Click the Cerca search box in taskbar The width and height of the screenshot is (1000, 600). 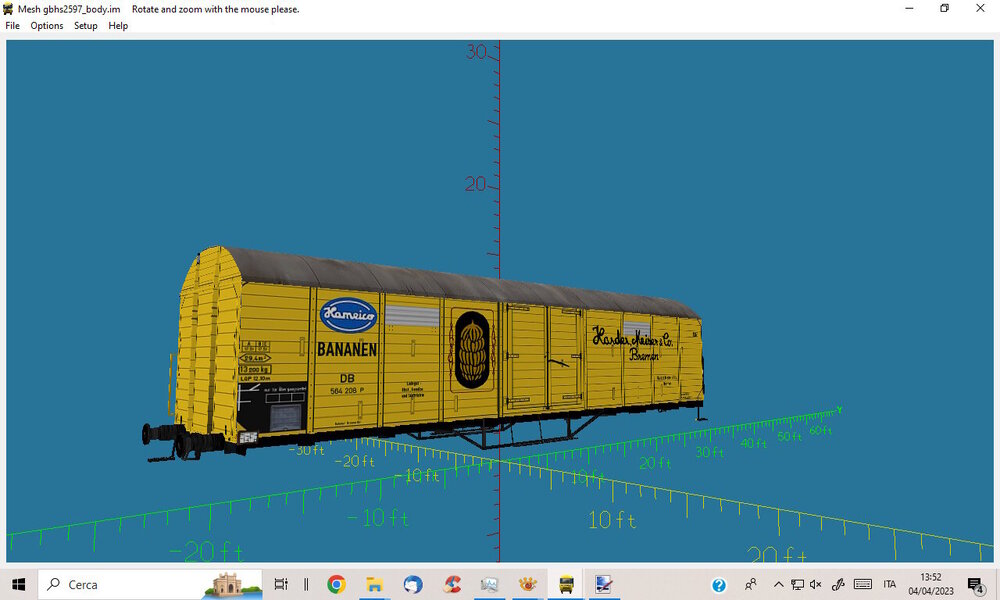(x=151, y=584)
